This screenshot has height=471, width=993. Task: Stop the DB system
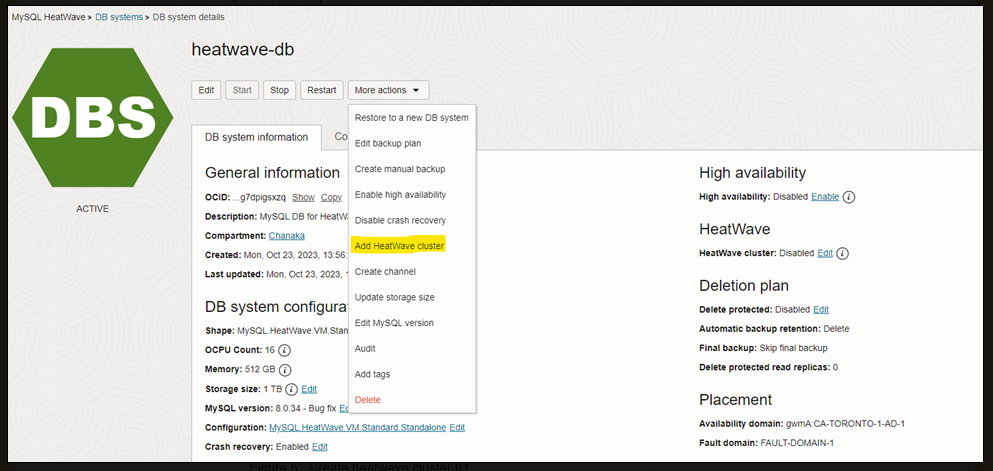coord(279,90)
